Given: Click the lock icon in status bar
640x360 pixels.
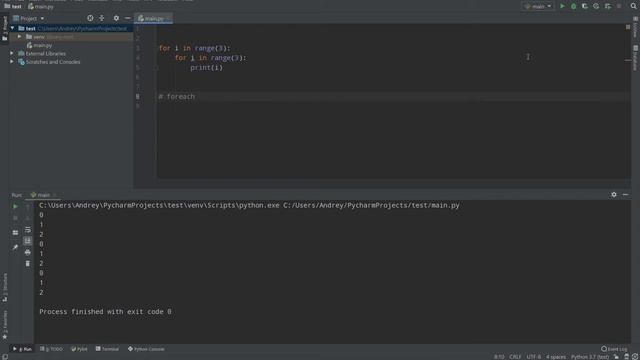Looking at the screenshot, I should 616,357.
